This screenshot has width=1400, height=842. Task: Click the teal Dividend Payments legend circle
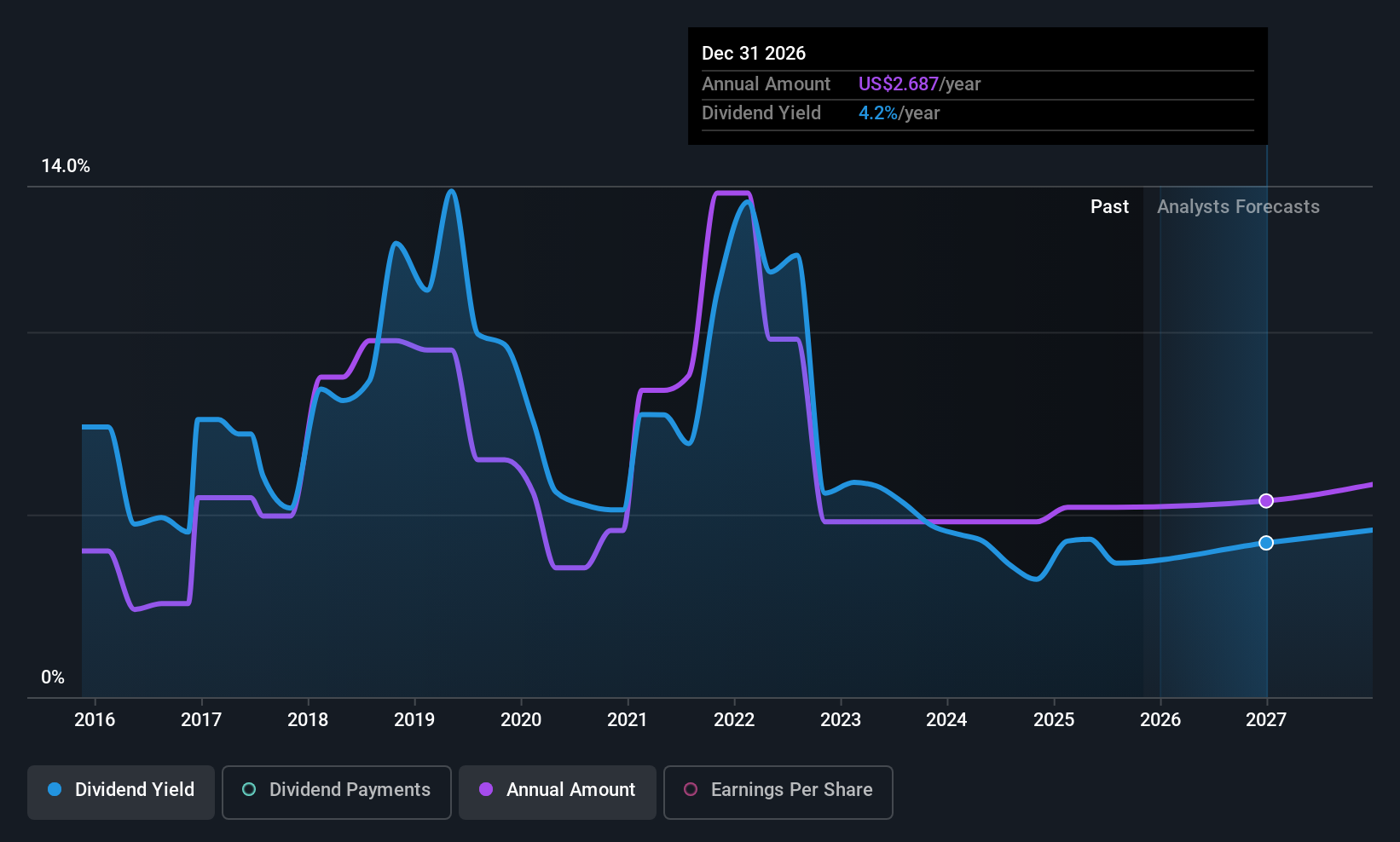[x=249, y=790]
